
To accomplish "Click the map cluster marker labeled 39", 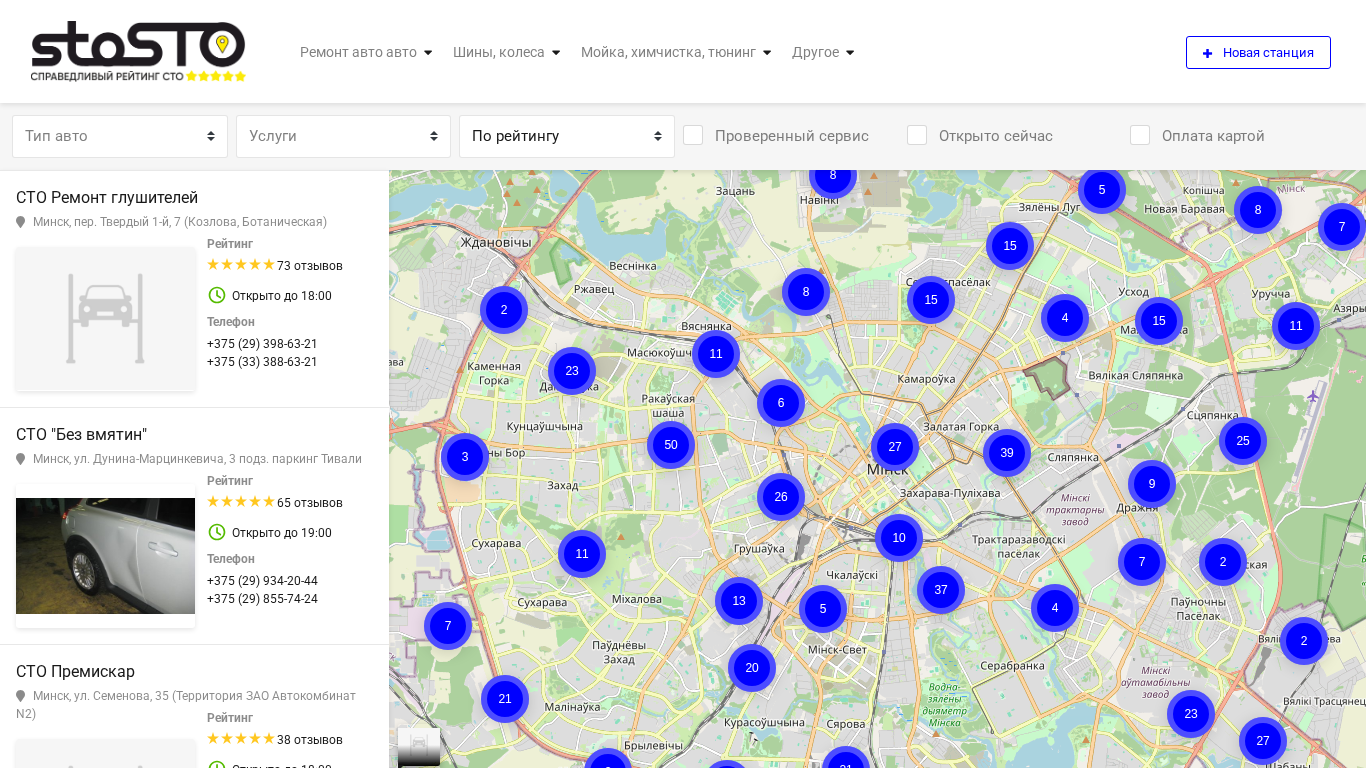I will tap(1007, 453).
